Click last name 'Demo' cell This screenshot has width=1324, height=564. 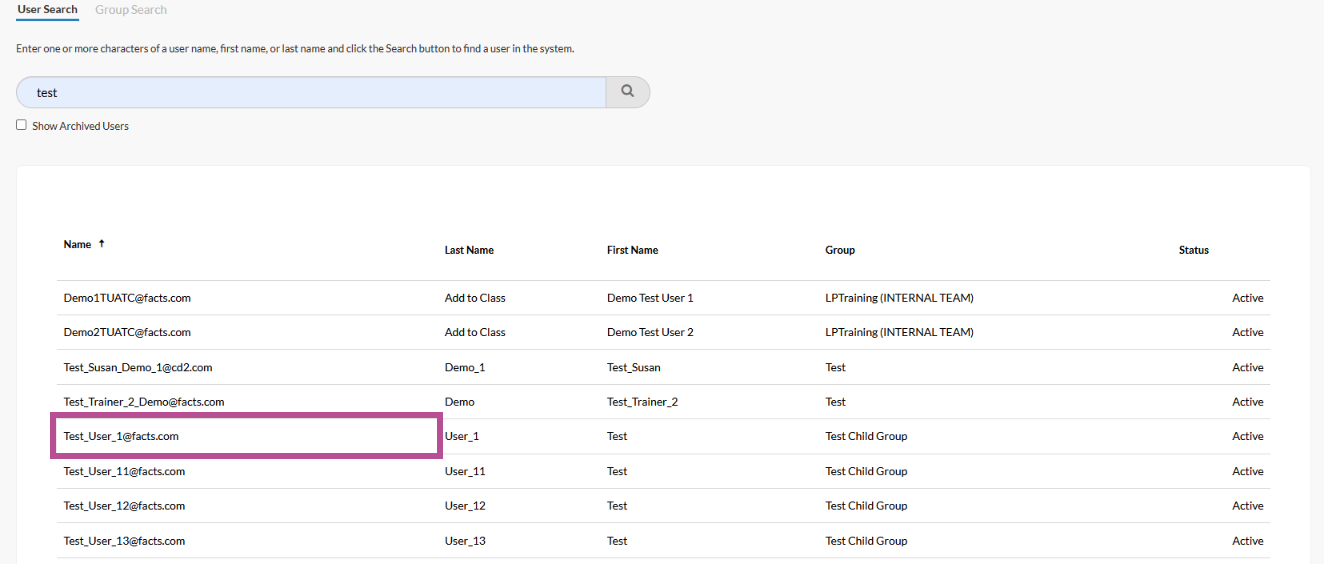coord(460,402)
